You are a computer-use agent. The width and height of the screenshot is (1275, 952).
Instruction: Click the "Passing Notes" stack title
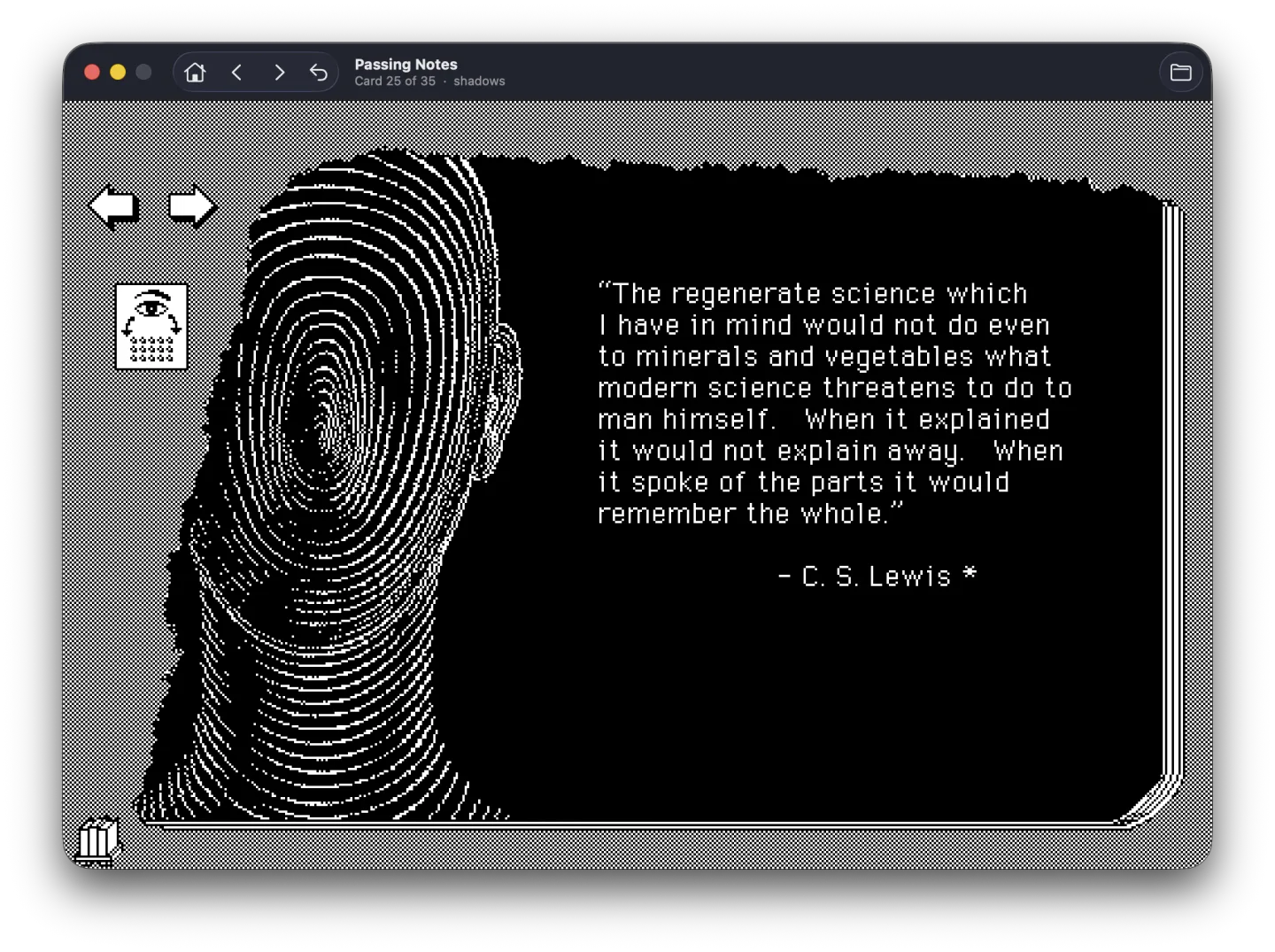click(406, 65)
